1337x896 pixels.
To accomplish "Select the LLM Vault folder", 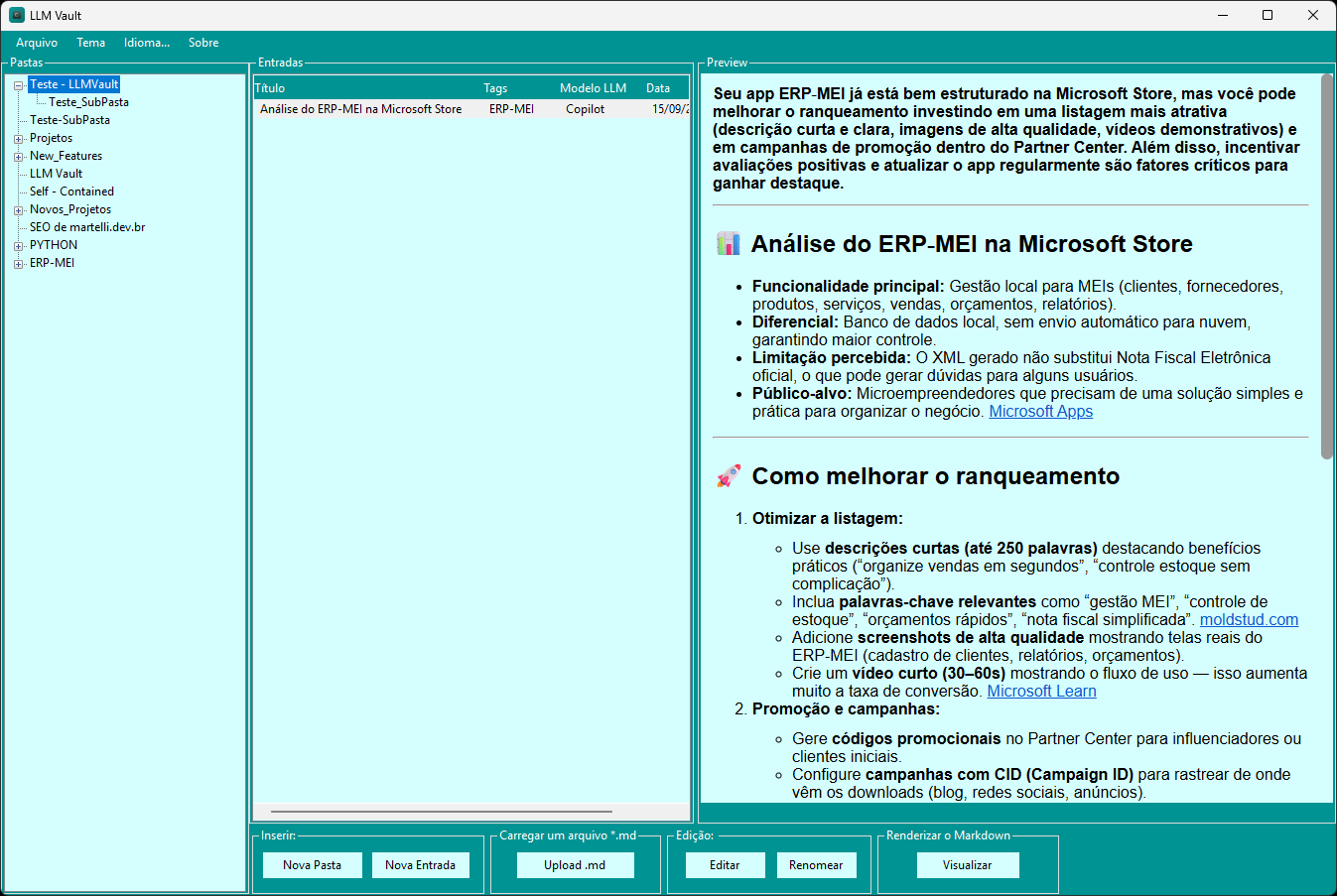I will (56, 174).
